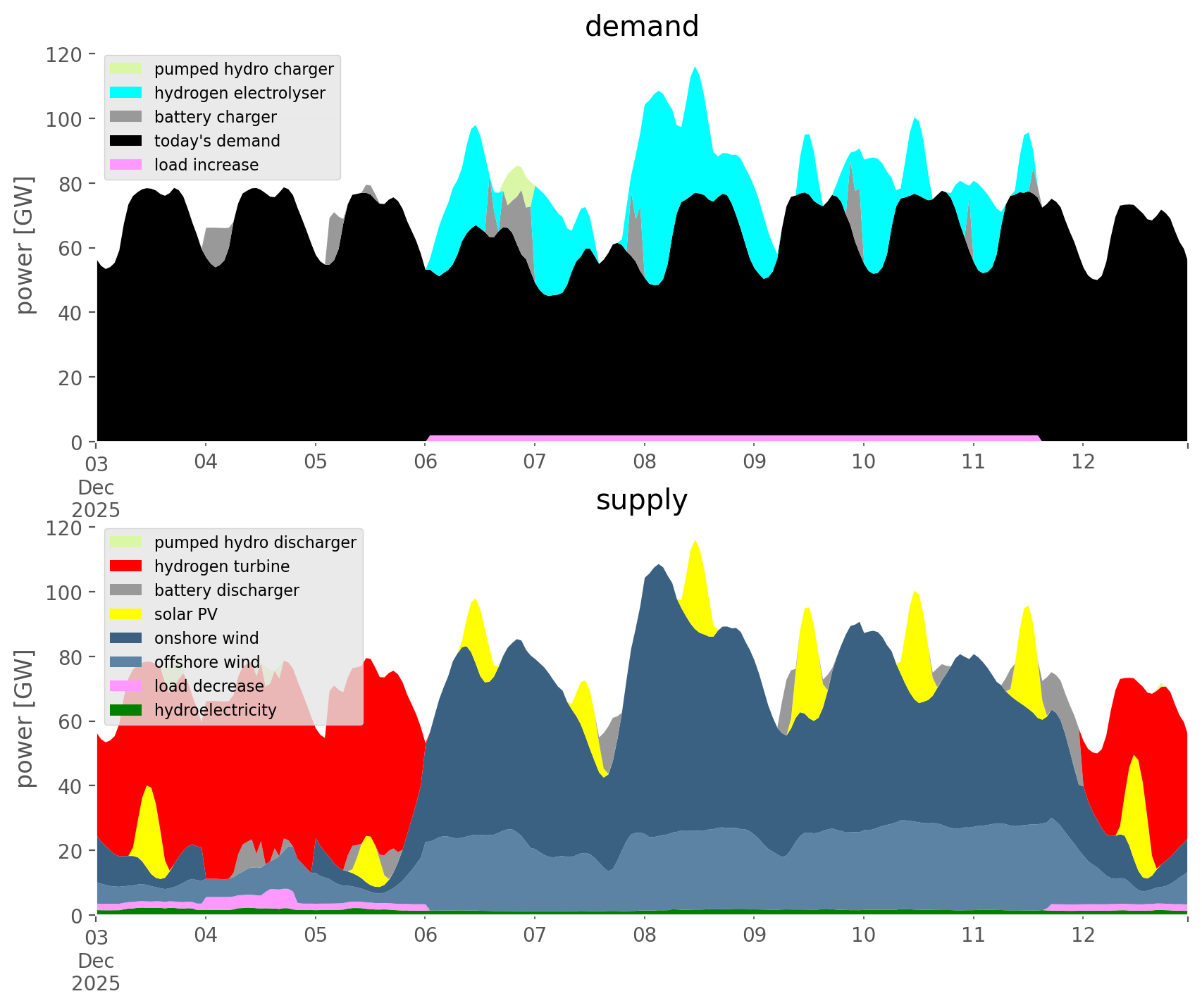Click the pumped hydro charger legend swatch
The height and width of the screenshot is (1008, 1202).
pos(126,69)
